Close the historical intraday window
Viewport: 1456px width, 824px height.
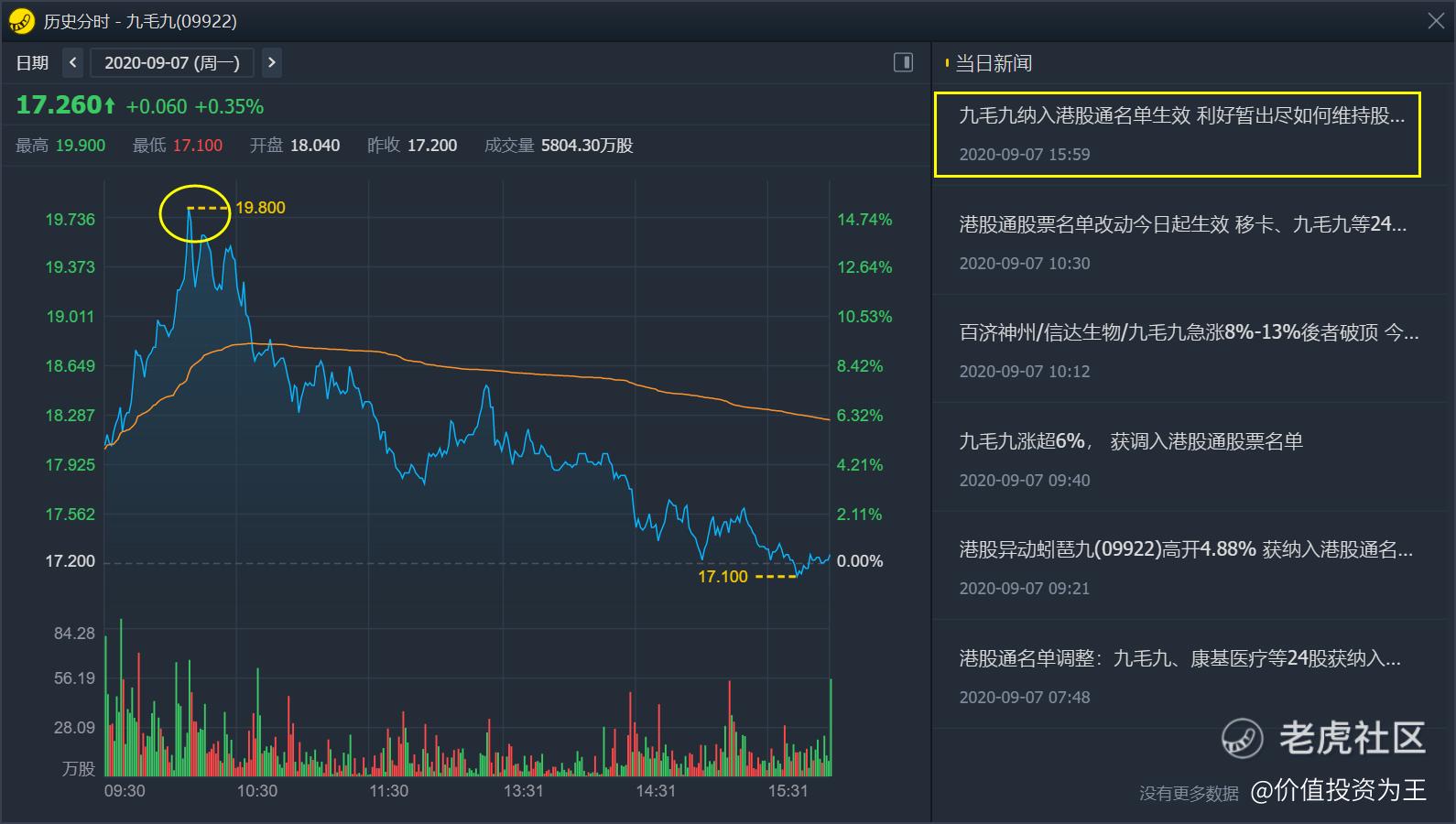pyautogui.click(x=1435, y=20)
